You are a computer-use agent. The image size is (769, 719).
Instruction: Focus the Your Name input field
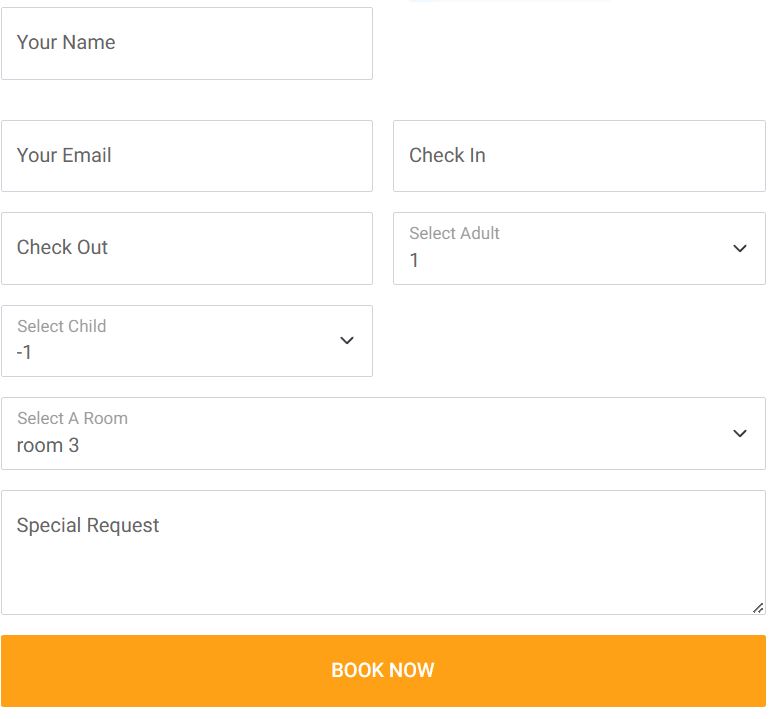pyautogui.click(x=187, y=43)
